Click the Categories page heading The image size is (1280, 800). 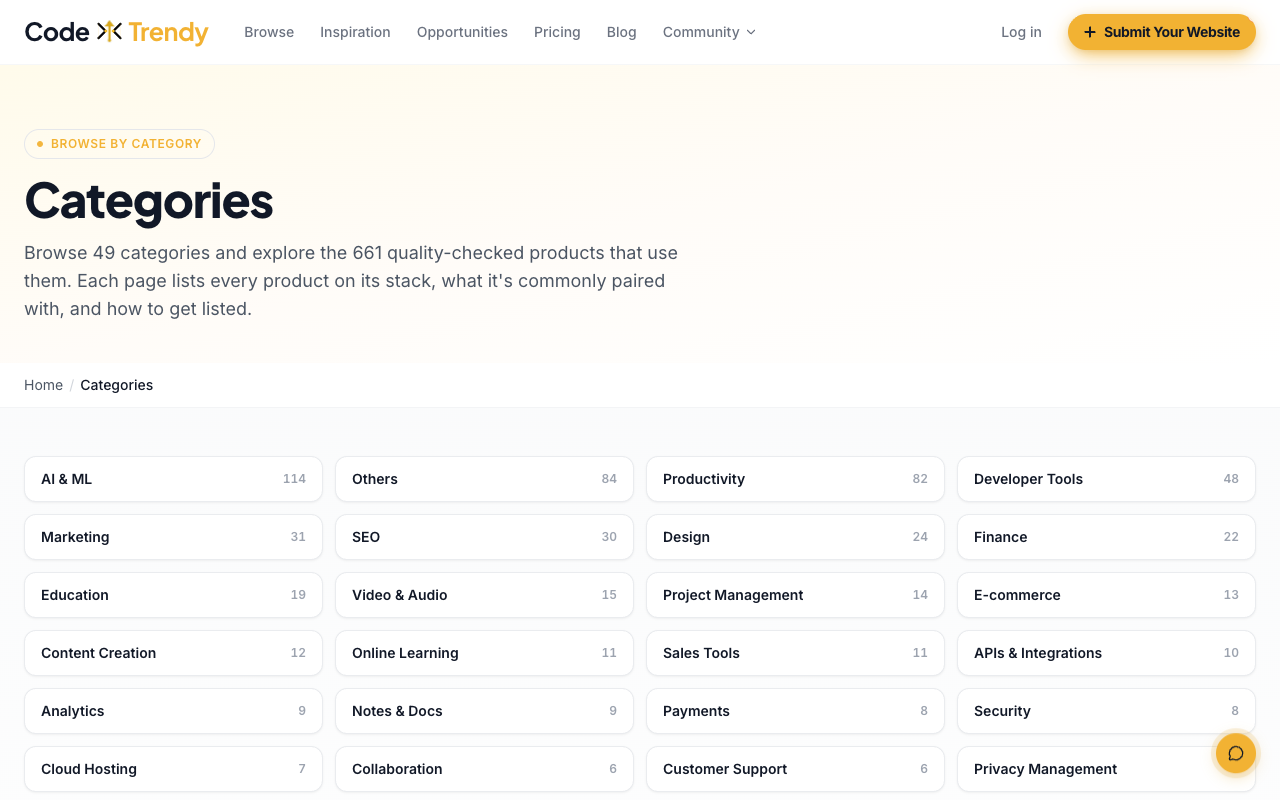[x=149, y=201]
